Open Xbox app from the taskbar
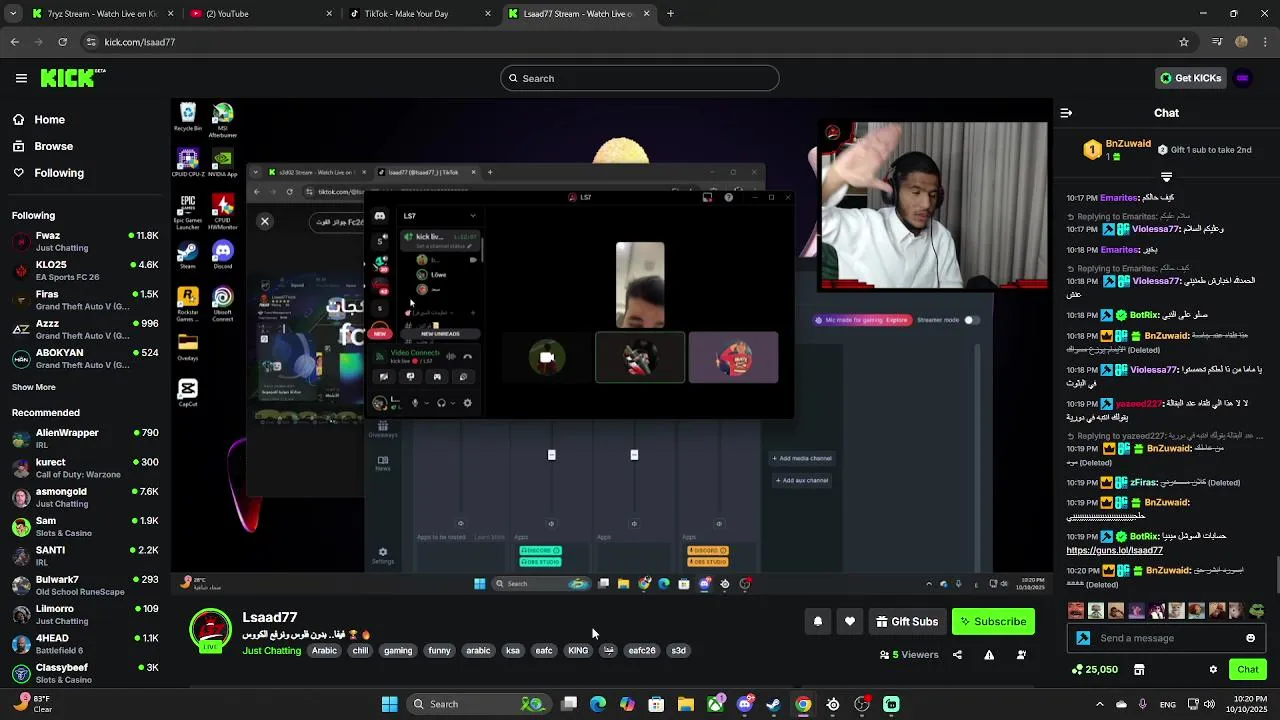1280x720 pixels. click(x=715, y=704)
